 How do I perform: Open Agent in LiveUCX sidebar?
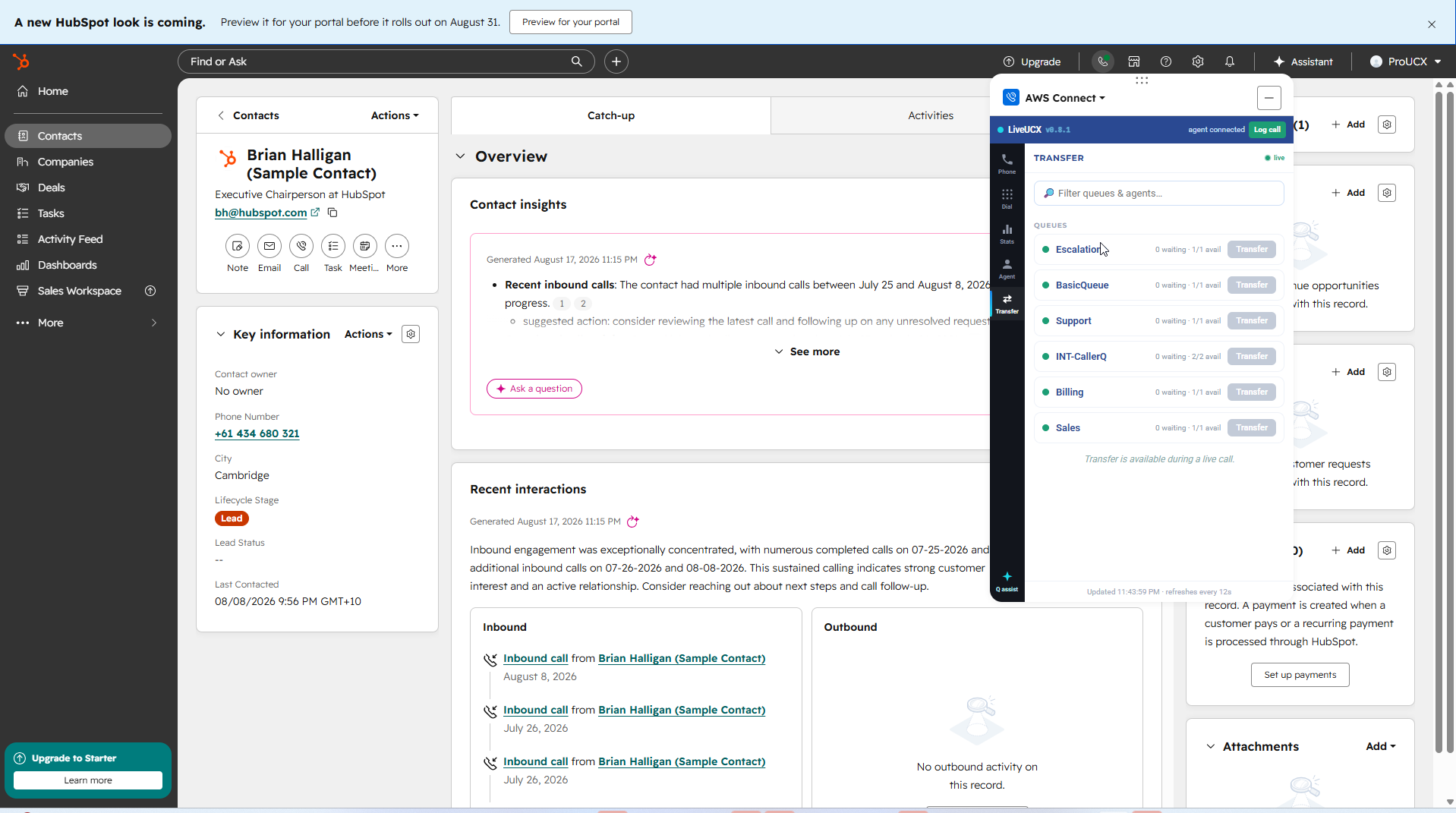coord(1007,268)
